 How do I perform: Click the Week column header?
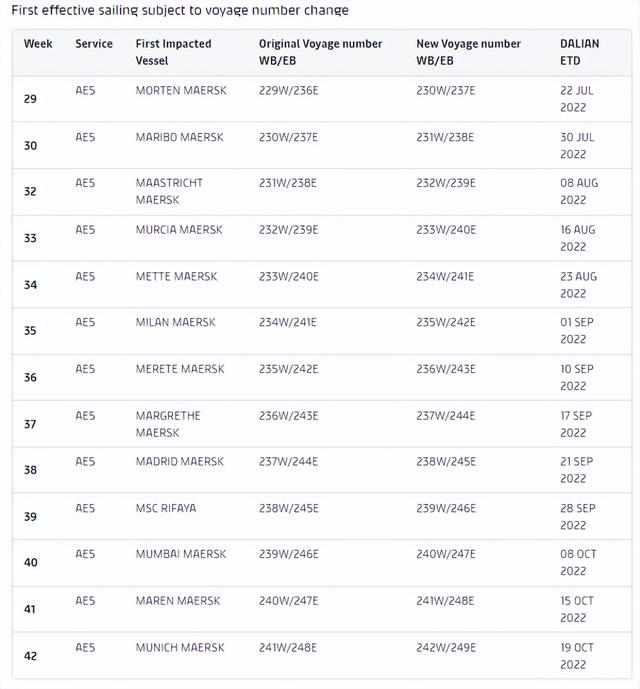click(38, 44)
